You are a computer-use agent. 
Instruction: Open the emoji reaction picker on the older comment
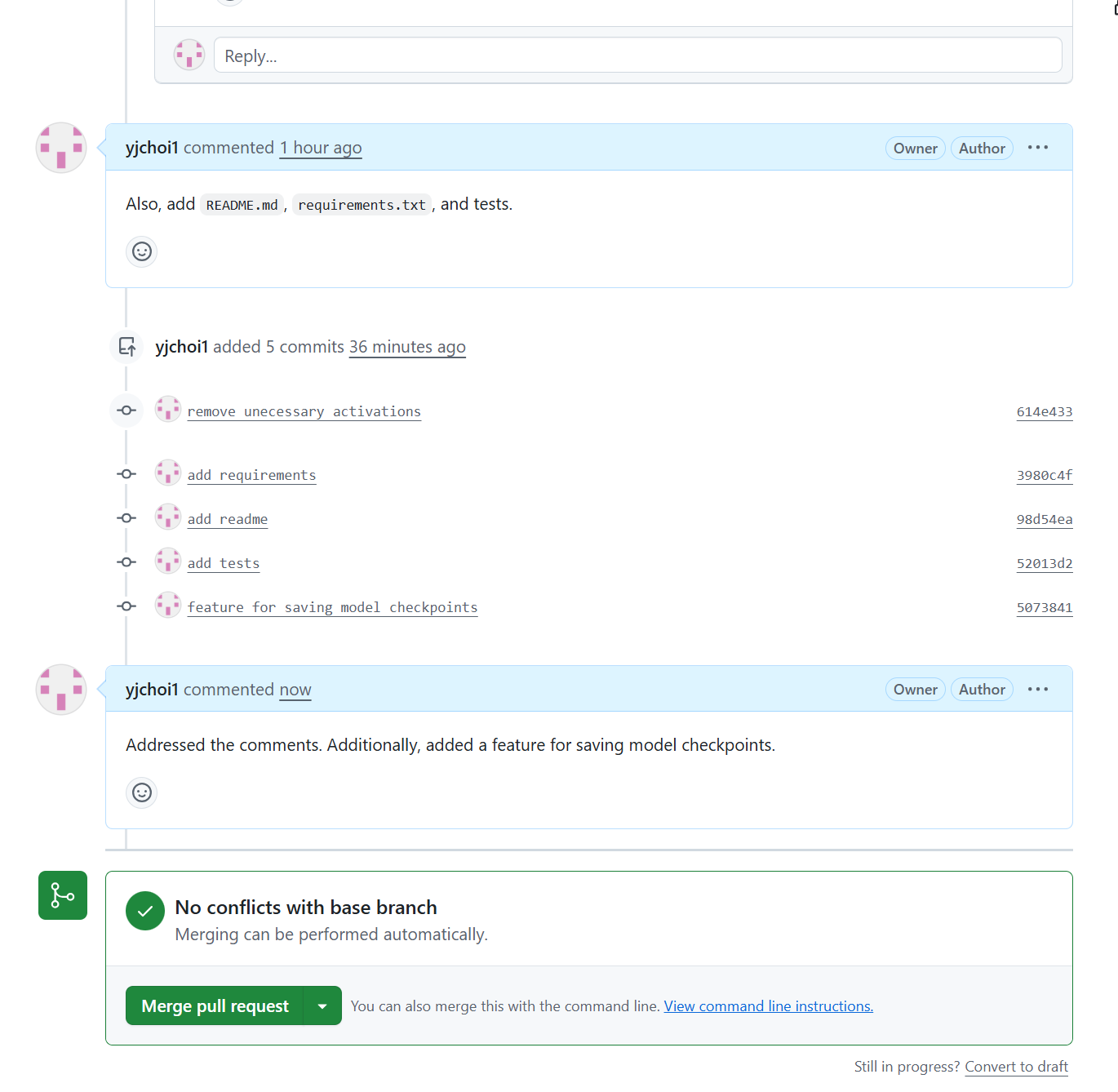tap(141, 251)
